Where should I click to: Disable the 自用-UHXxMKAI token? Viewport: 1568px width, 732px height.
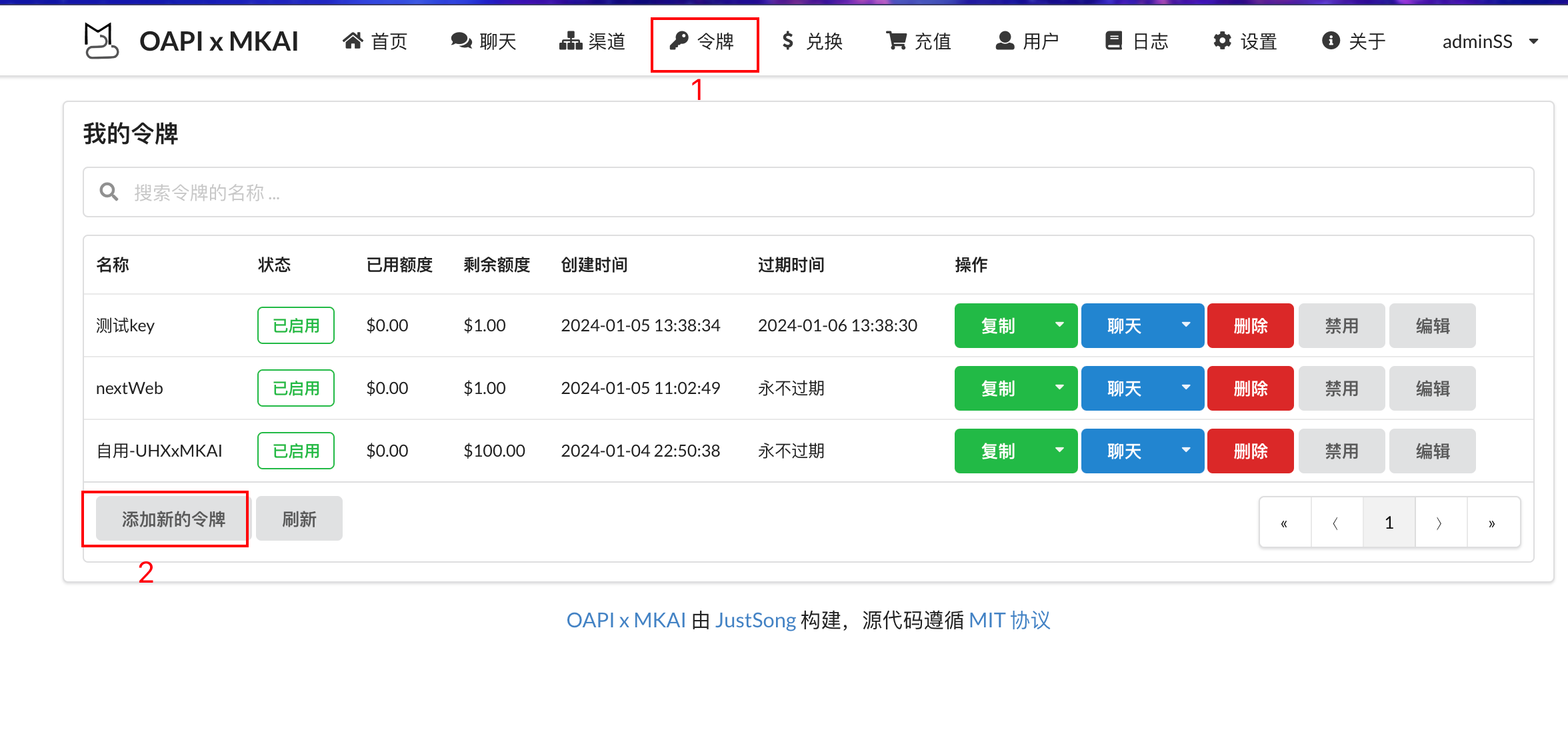[x=1341, y=451]
